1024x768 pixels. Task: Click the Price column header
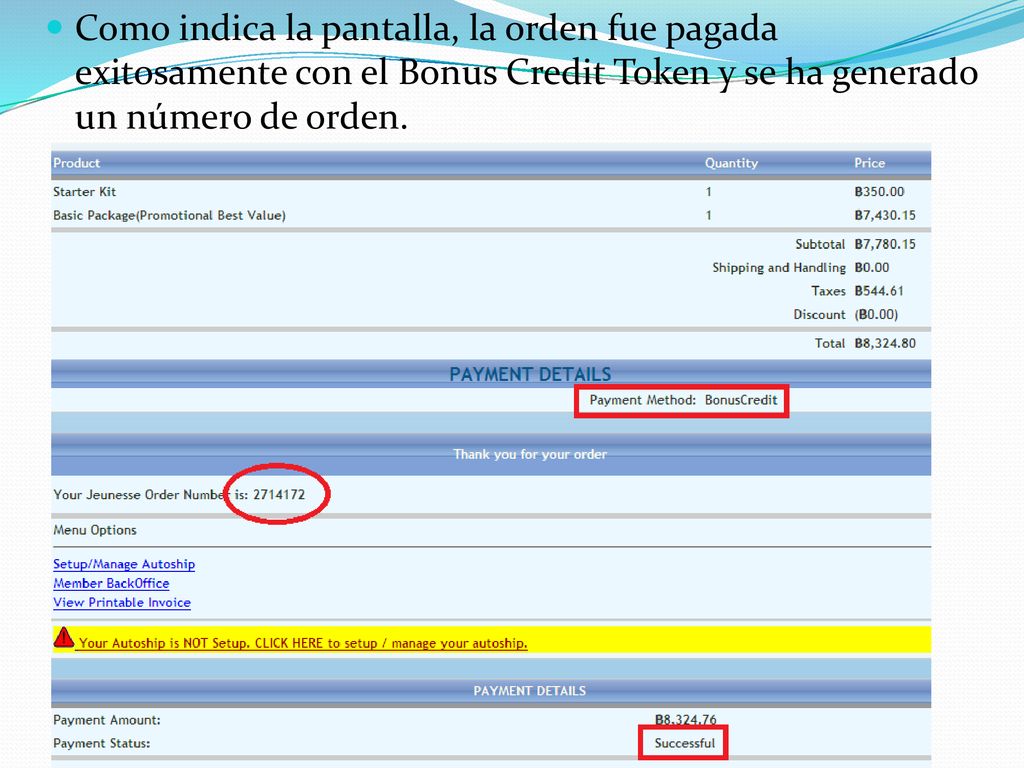(x=870, y=163)
